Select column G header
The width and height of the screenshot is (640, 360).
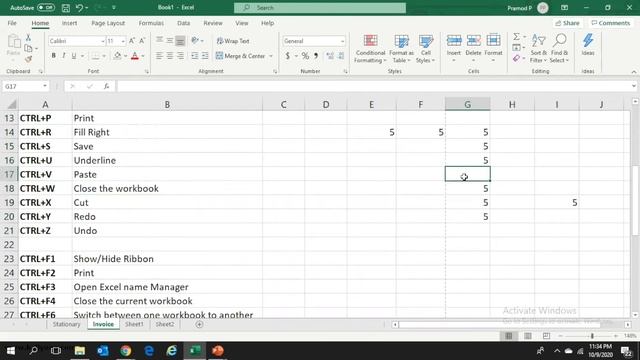click(x=467, y=104)
